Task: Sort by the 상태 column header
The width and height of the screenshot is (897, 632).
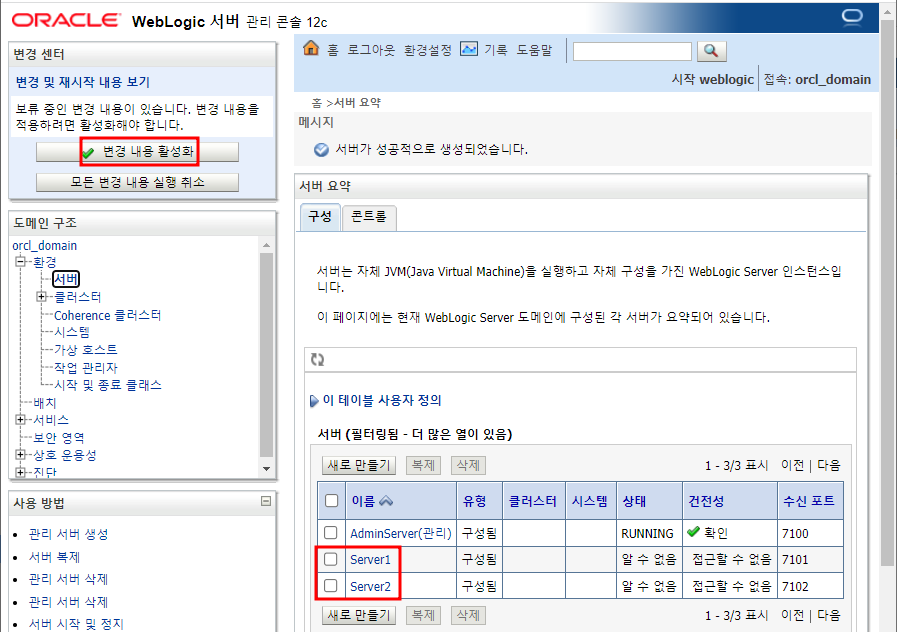Action: pos(634,501)
